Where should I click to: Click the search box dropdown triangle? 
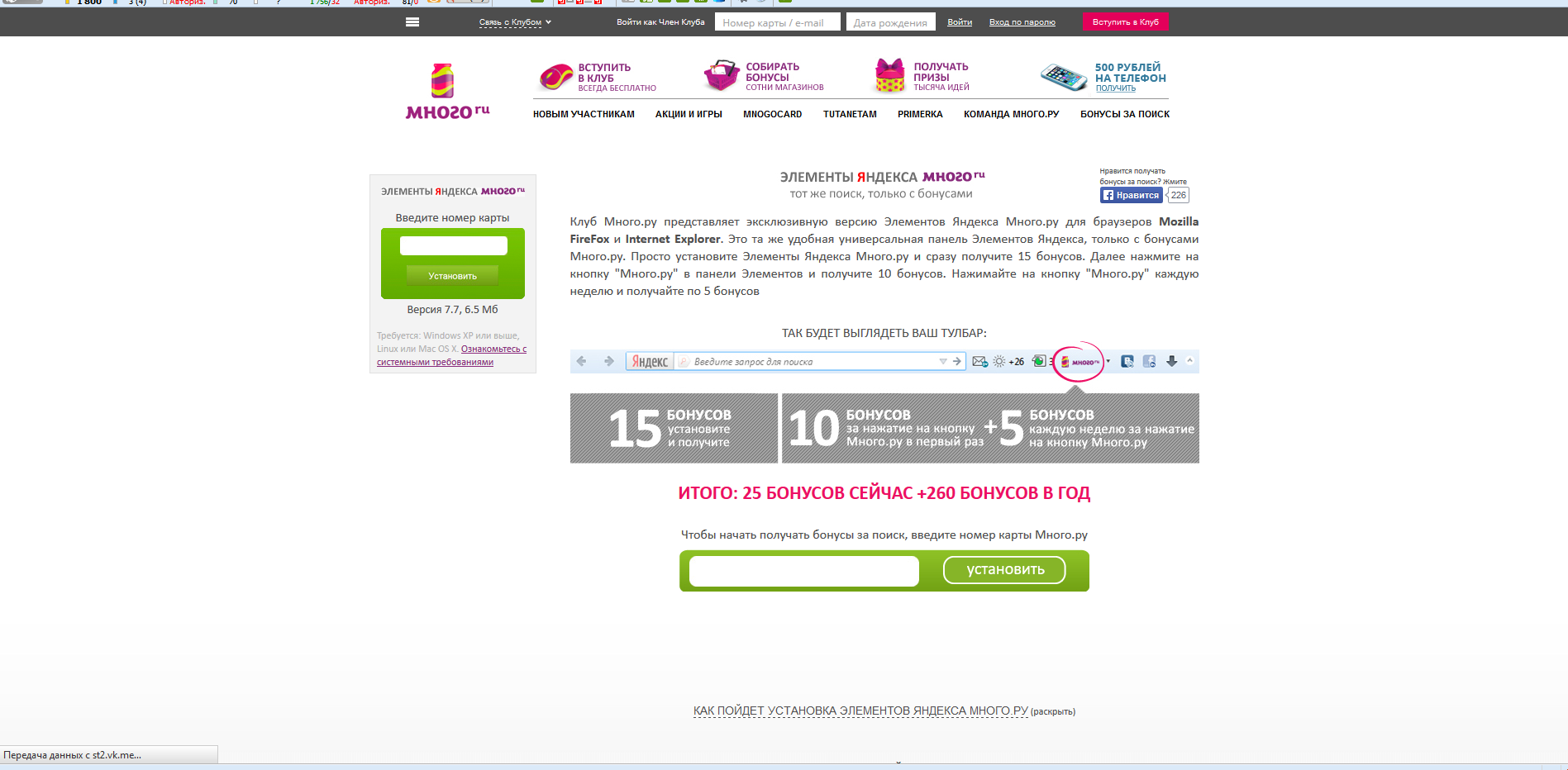[x=942, y=362]
